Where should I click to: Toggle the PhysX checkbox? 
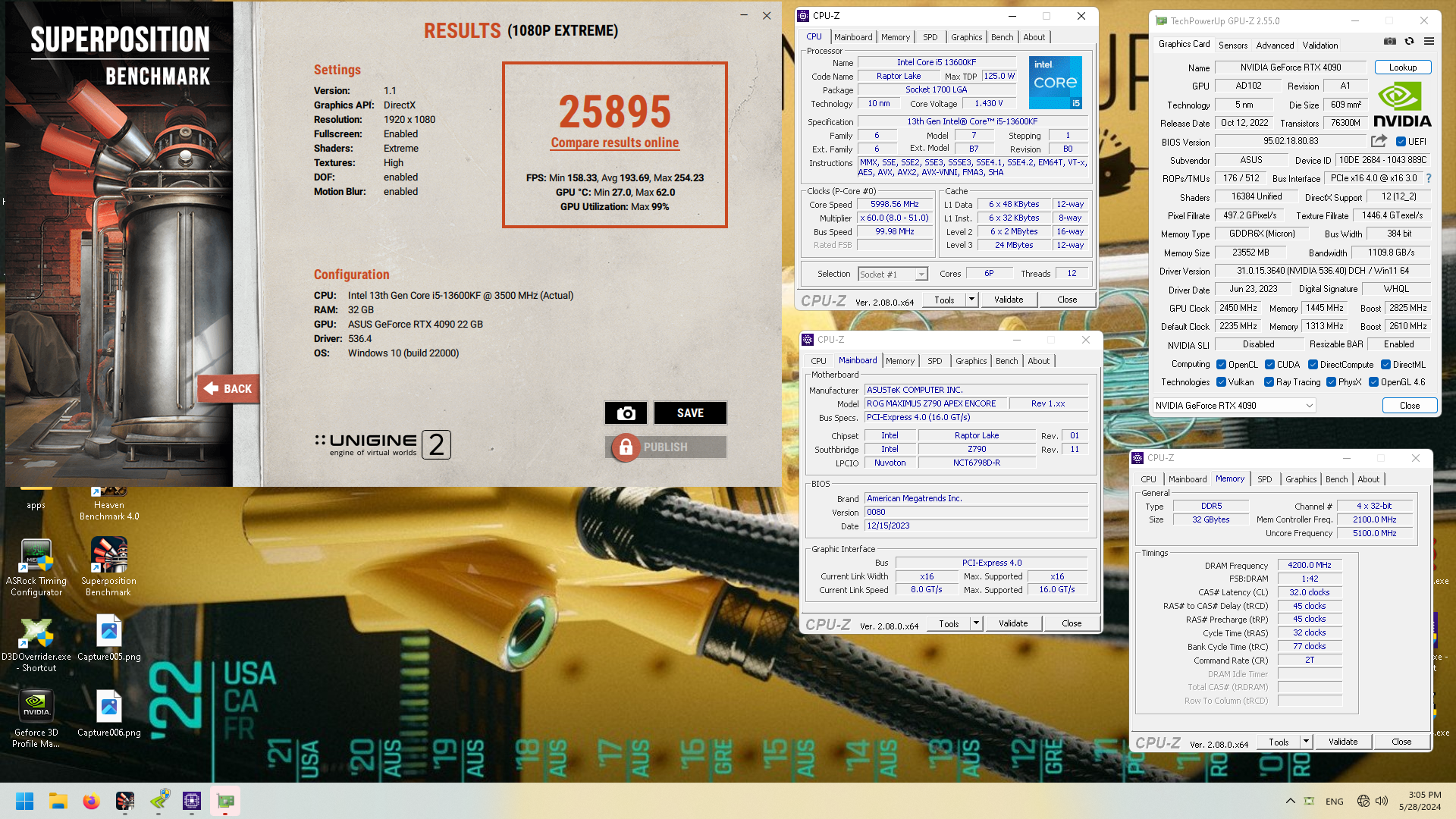[1331, 382]
